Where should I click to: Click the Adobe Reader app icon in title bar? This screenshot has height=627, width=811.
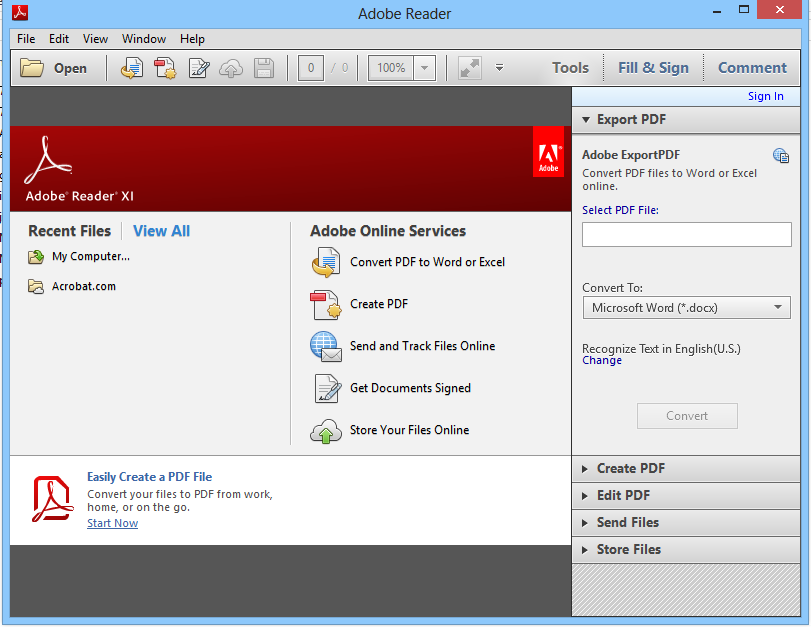click(20, 11)
